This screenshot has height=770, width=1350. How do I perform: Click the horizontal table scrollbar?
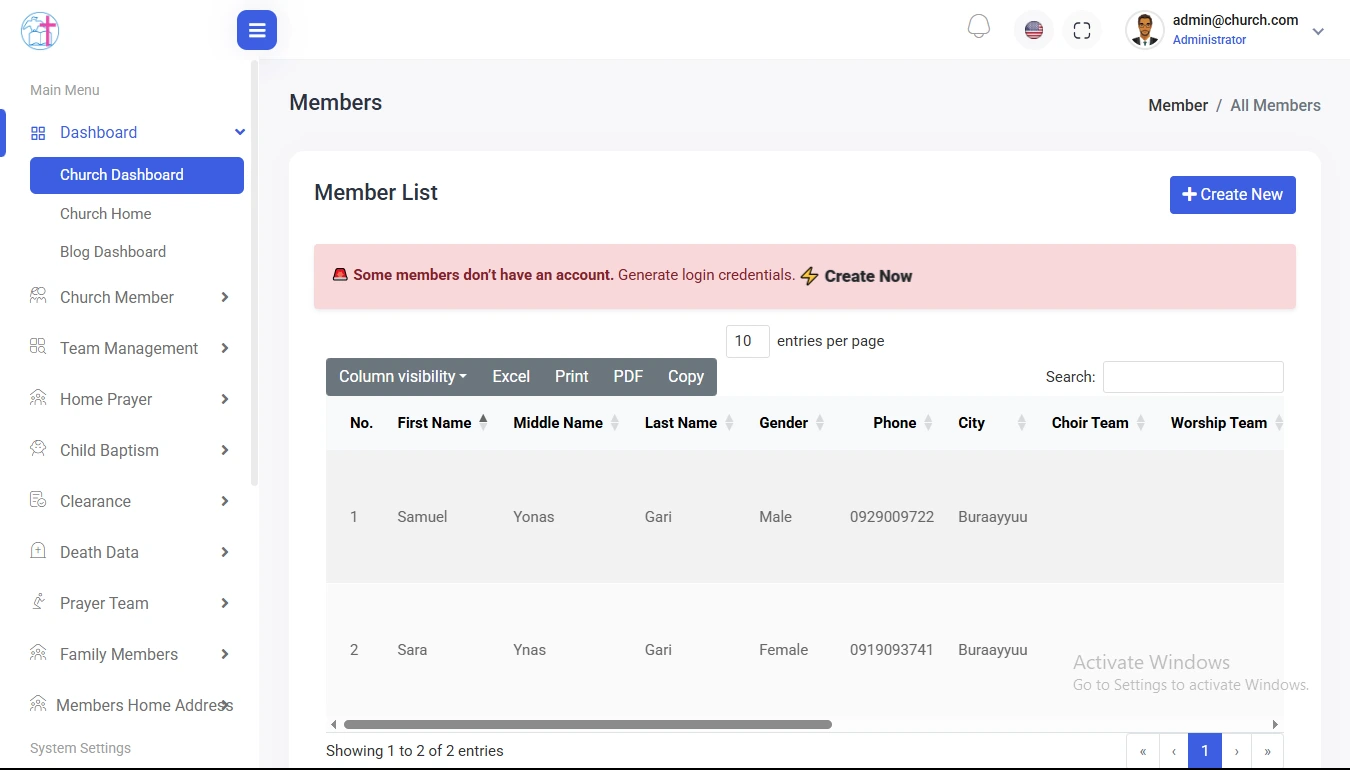(587, 724)
